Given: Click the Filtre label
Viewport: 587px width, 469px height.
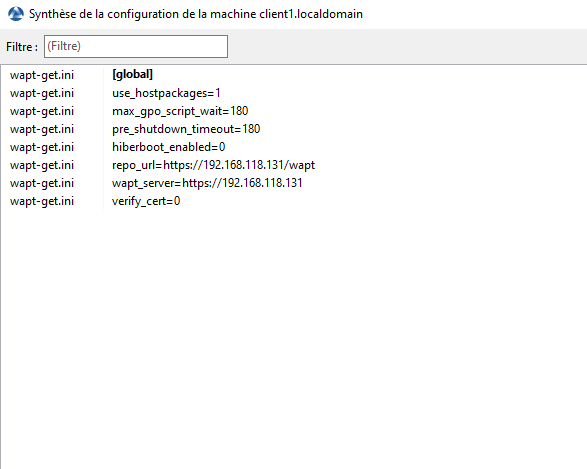Looking at the screenshot, I should (x=22, y=47).
